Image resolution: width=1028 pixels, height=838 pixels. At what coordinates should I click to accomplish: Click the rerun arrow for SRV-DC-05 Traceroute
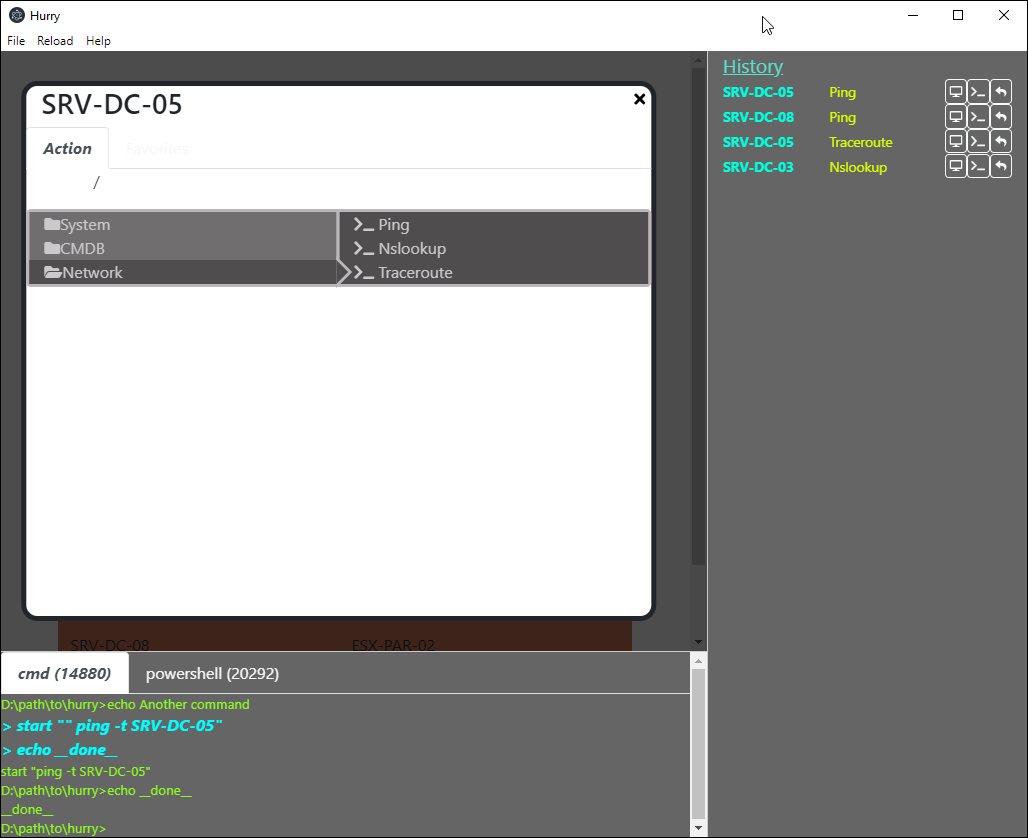pos(1000,141)
